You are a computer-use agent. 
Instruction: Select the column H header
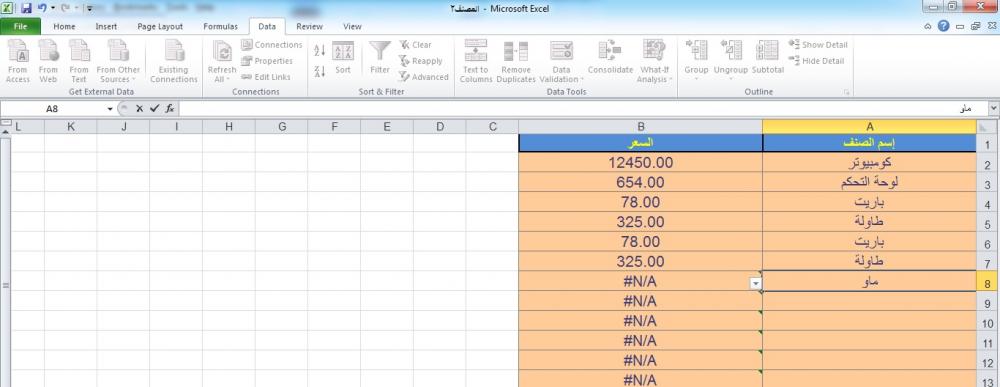[229, 127]
